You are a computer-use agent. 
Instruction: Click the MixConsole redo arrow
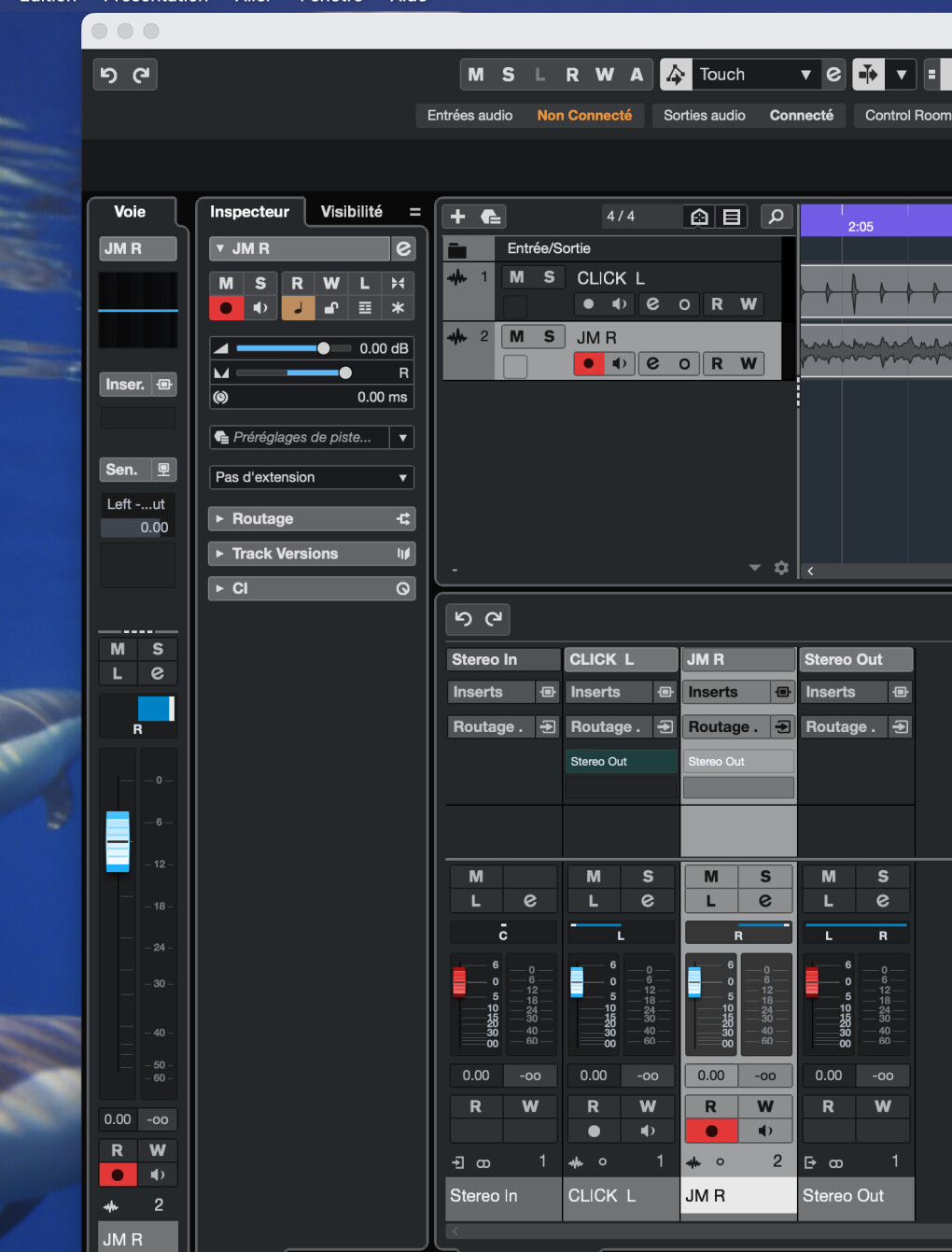pos(494,618)
